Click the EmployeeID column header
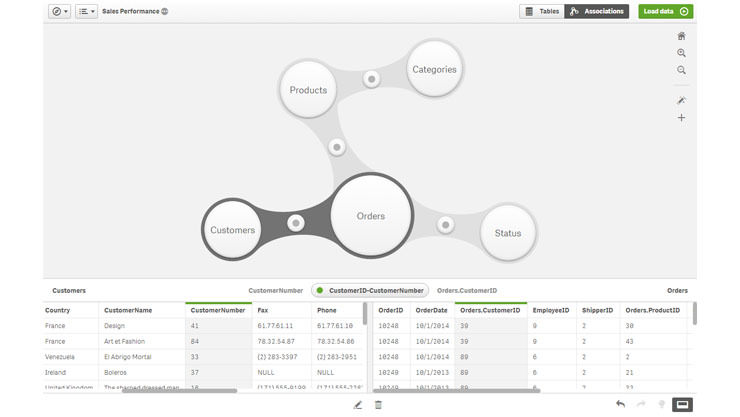Screen dimensions: 740x417 tap(551, 310)
